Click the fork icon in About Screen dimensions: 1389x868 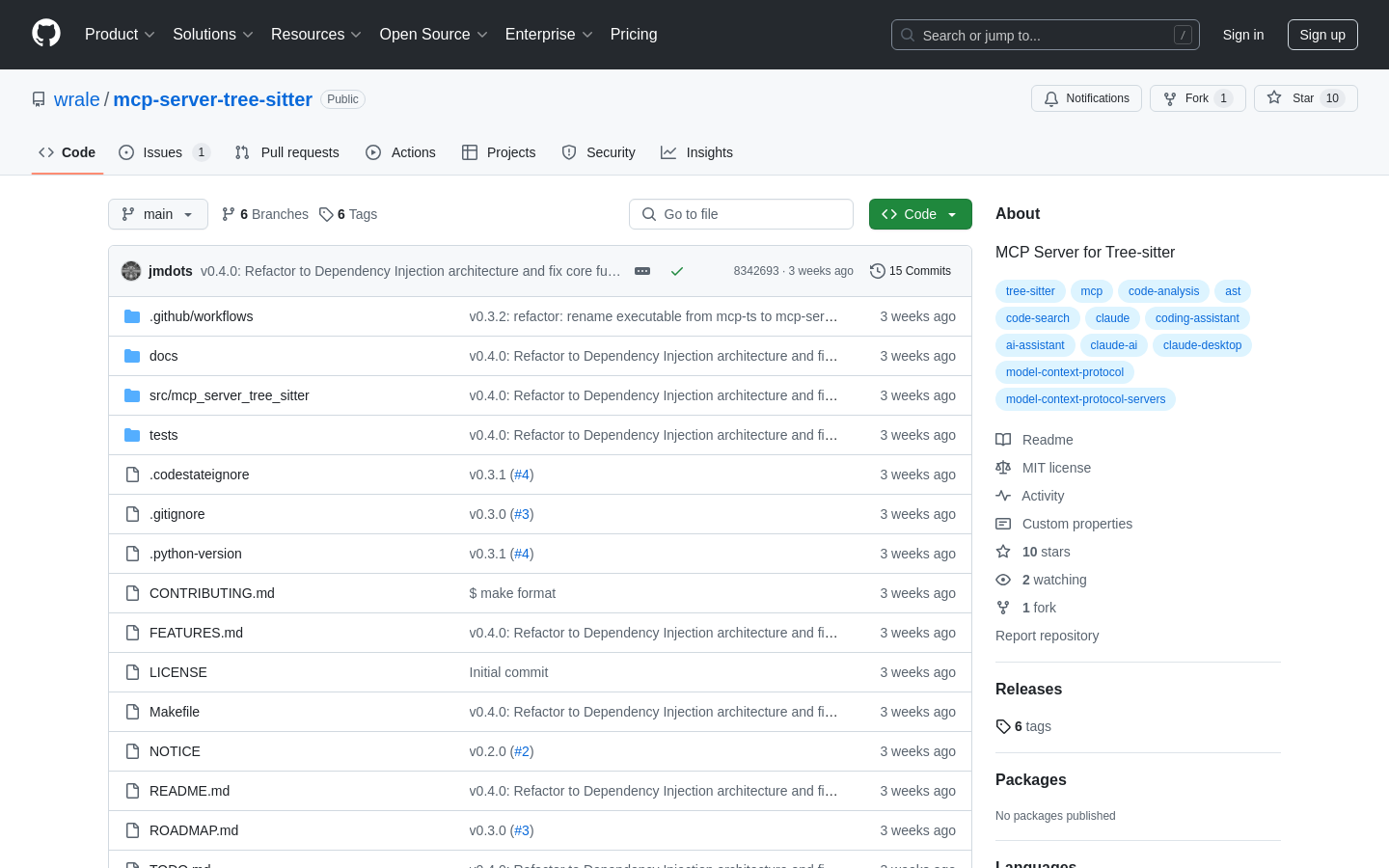[x=1003, y=608]
